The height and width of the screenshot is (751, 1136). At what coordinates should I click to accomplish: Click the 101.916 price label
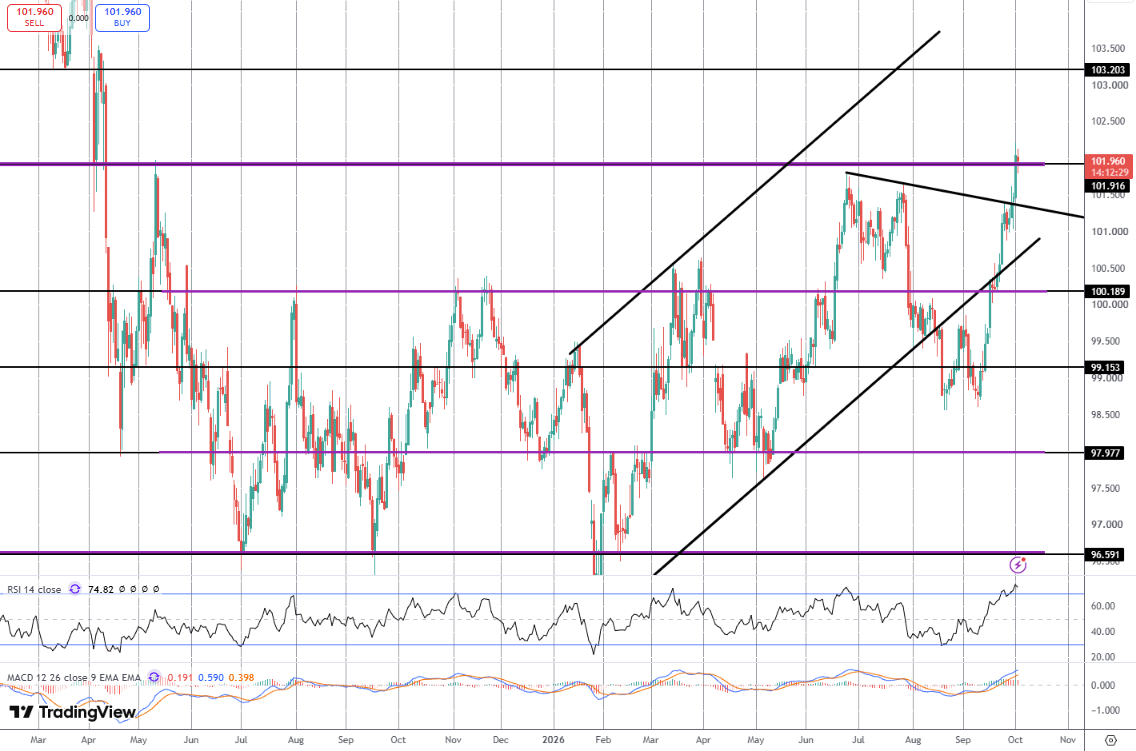tap(1108, 186)
